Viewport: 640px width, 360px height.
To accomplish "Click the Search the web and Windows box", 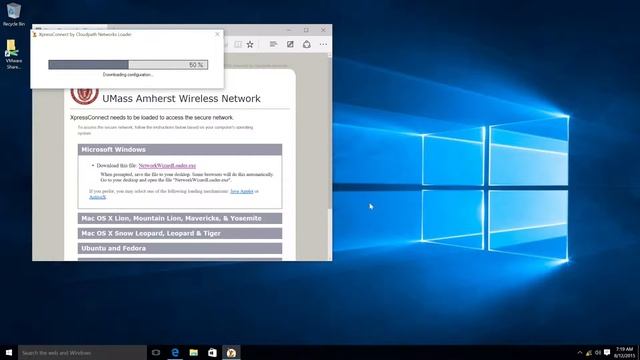I will click(x=82, y=353).
